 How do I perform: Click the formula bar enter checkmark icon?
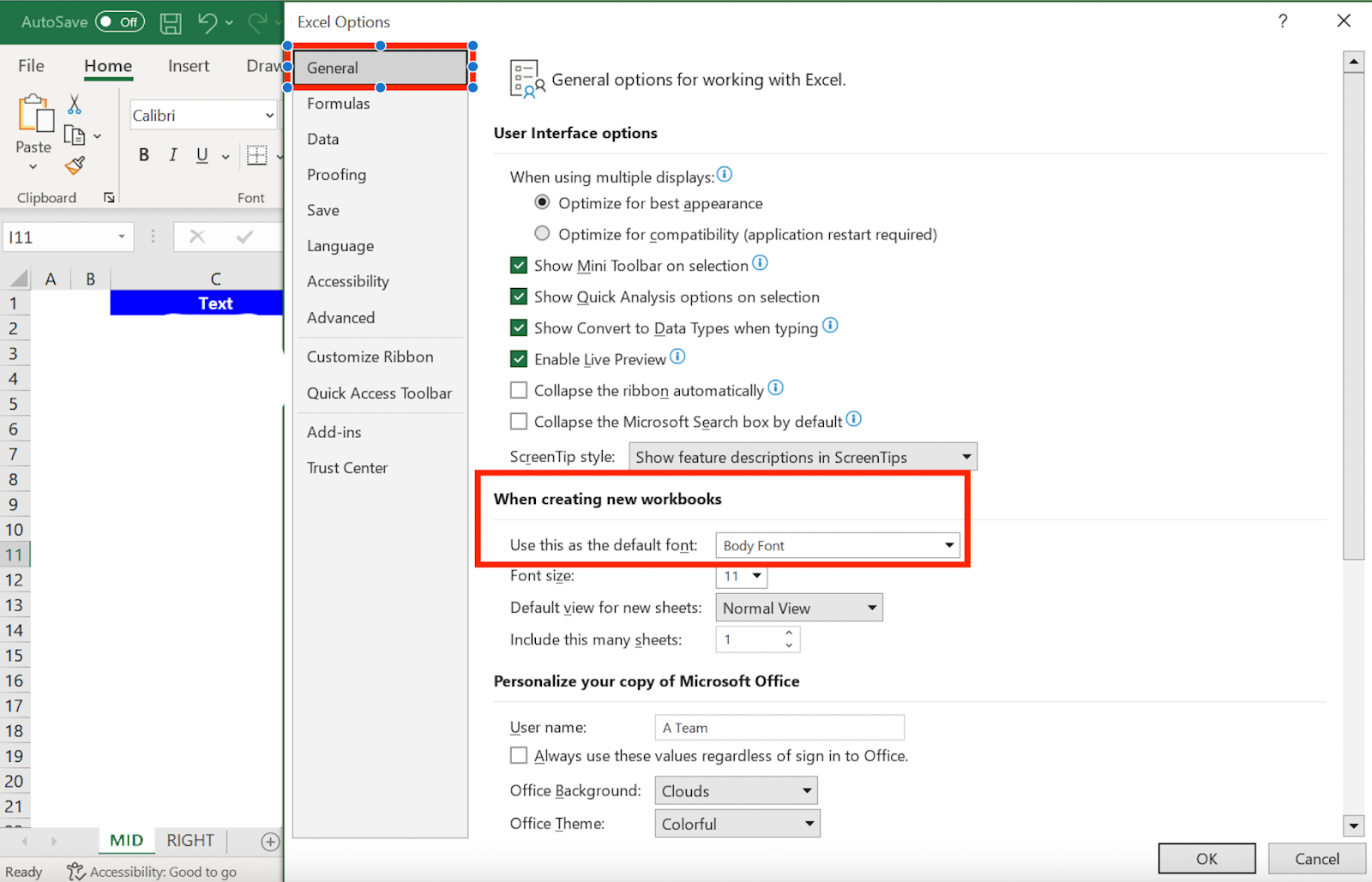tap(244, 237)
